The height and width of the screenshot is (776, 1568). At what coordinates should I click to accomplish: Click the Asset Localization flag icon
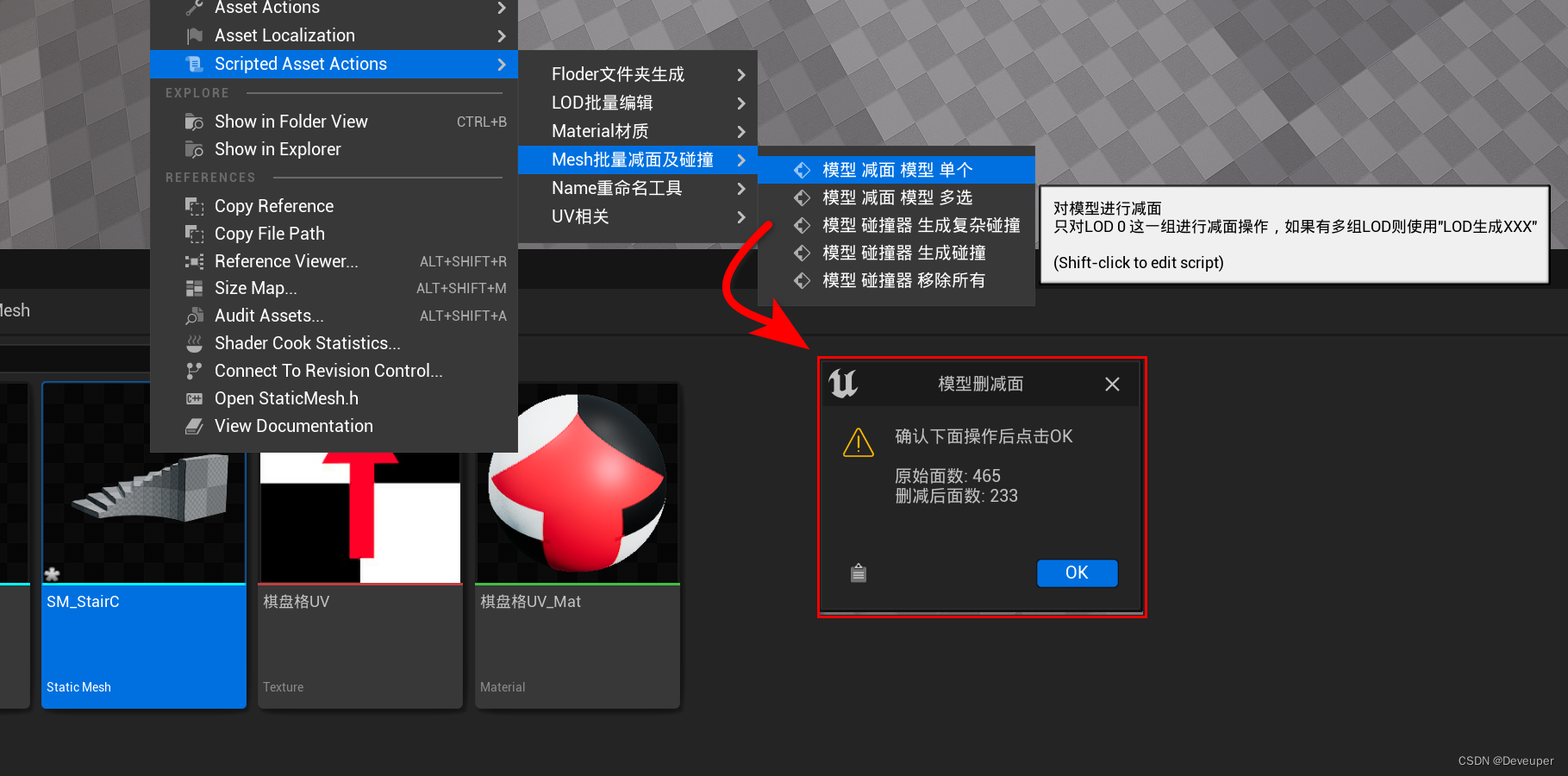(195, 35)
